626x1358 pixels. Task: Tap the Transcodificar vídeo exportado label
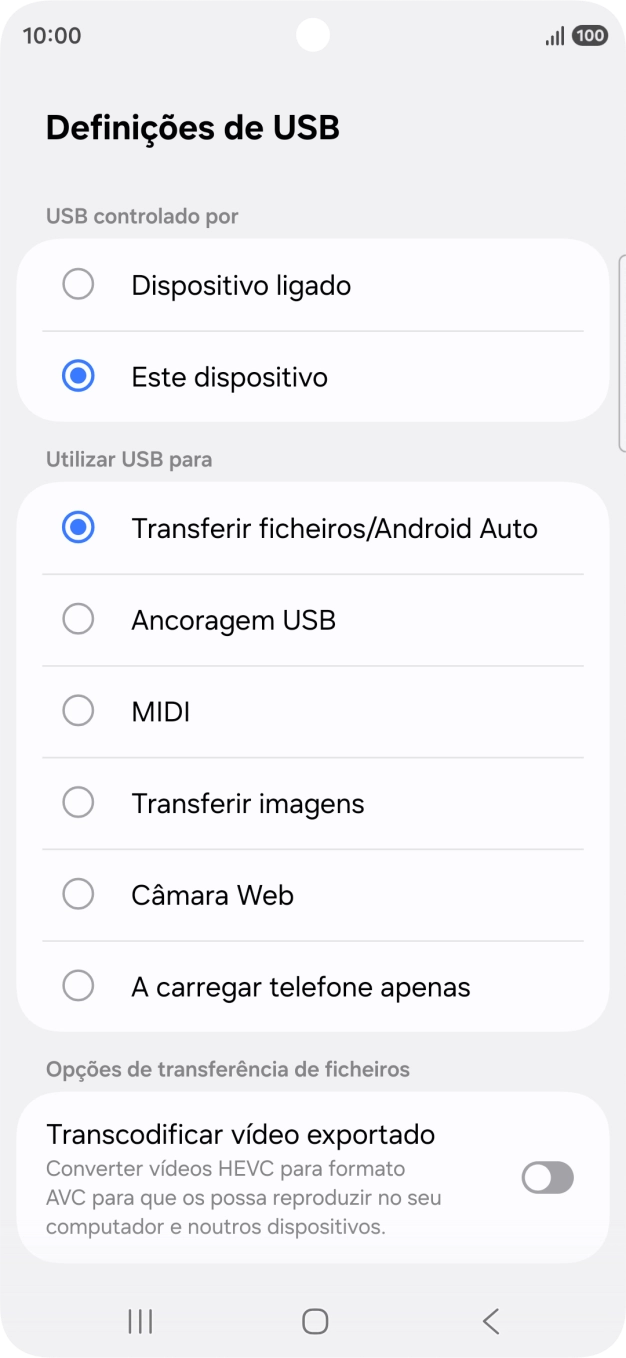point(240,1134)
